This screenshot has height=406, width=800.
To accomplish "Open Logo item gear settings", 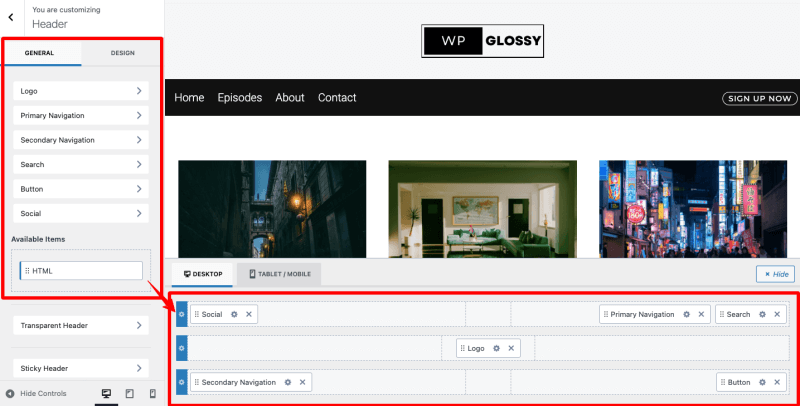I will [x=496, y=348].
